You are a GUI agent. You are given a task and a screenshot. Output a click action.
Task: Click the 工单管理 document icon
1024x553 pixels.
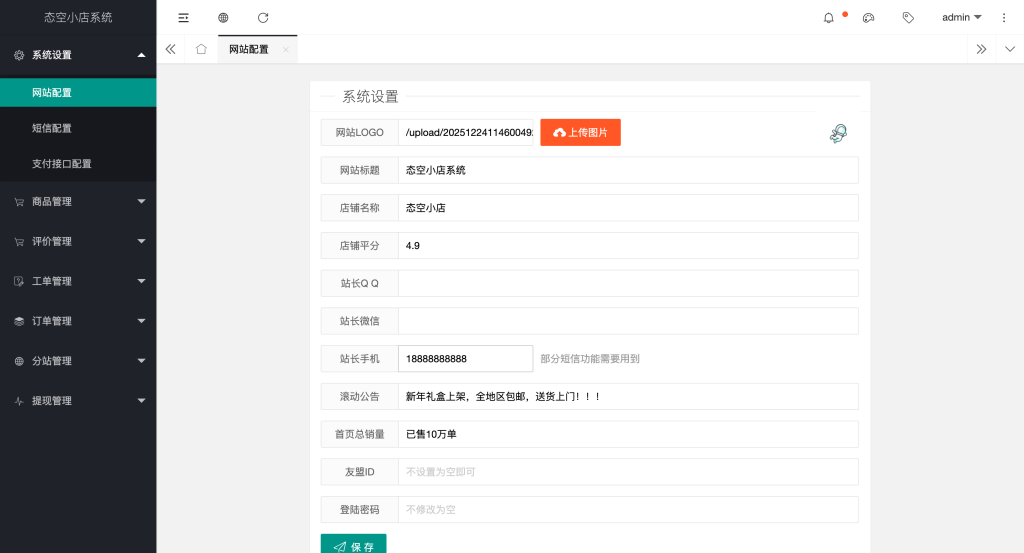(19, 281)
